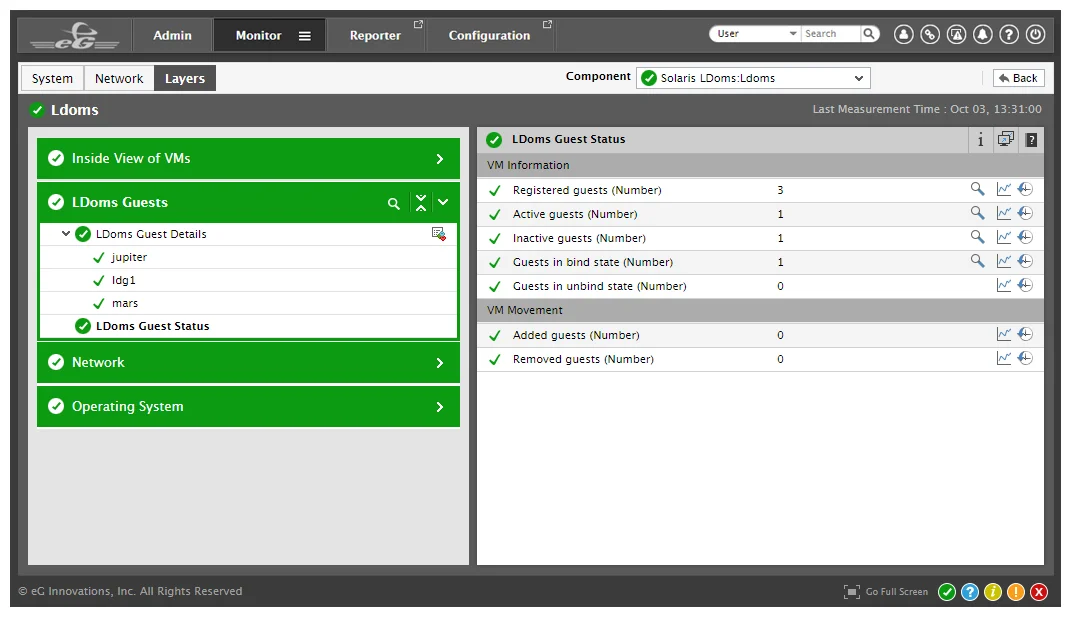View history clock icon for Active guests
Image resolution: width=1071 pixels, height=617 pixels.
[1025, 213]
